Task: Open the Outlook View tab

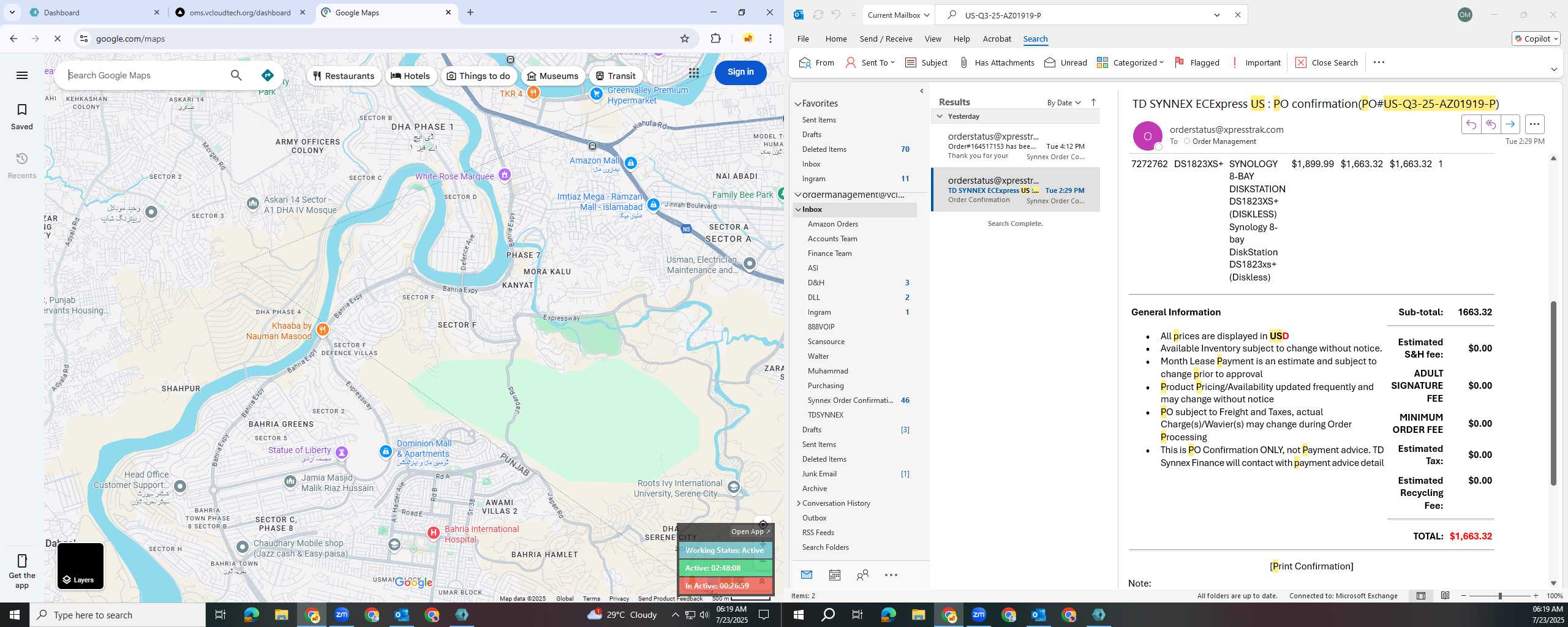Action: coord(933,39)
